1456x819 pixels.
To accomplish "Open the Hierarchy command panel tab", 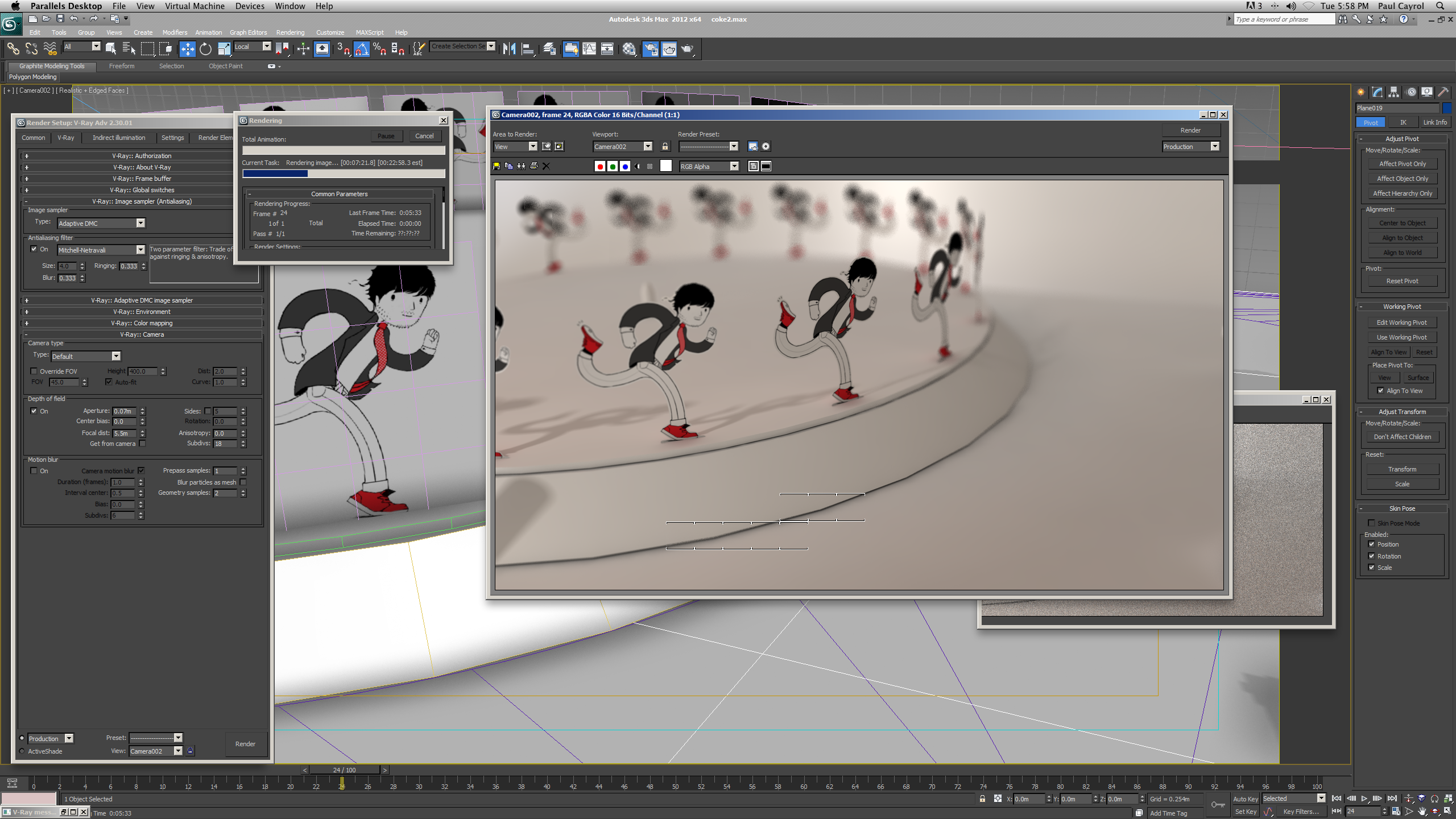I will click(1393, 92).
